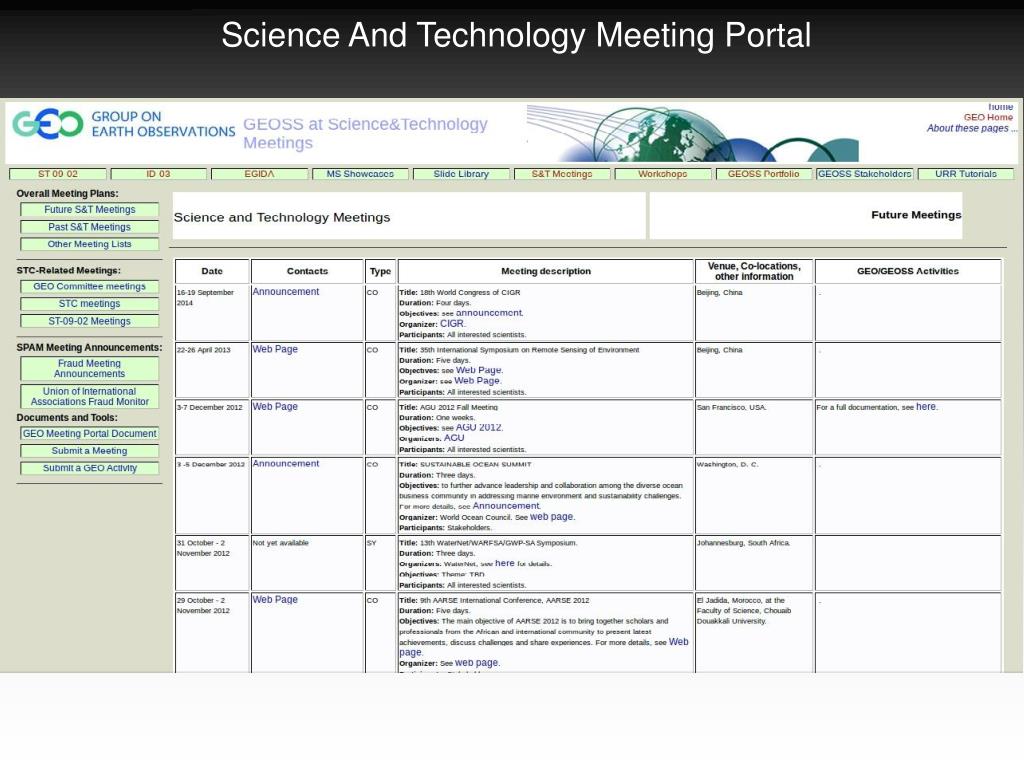Open Announcement link in Ocean Summit objectives
Image resolution: width=1024 pixels, height=768 pixels.
(x=506, y=505)
